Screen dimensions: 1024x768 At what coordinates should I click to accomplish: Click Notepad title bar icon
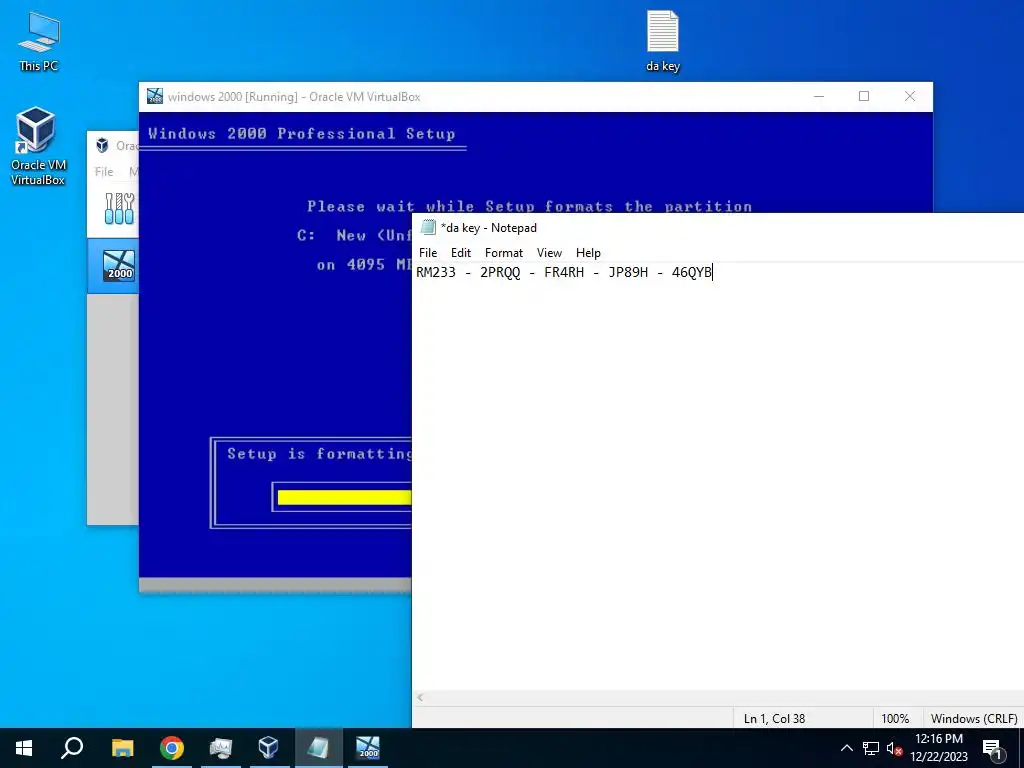click(x=428, y=227)
